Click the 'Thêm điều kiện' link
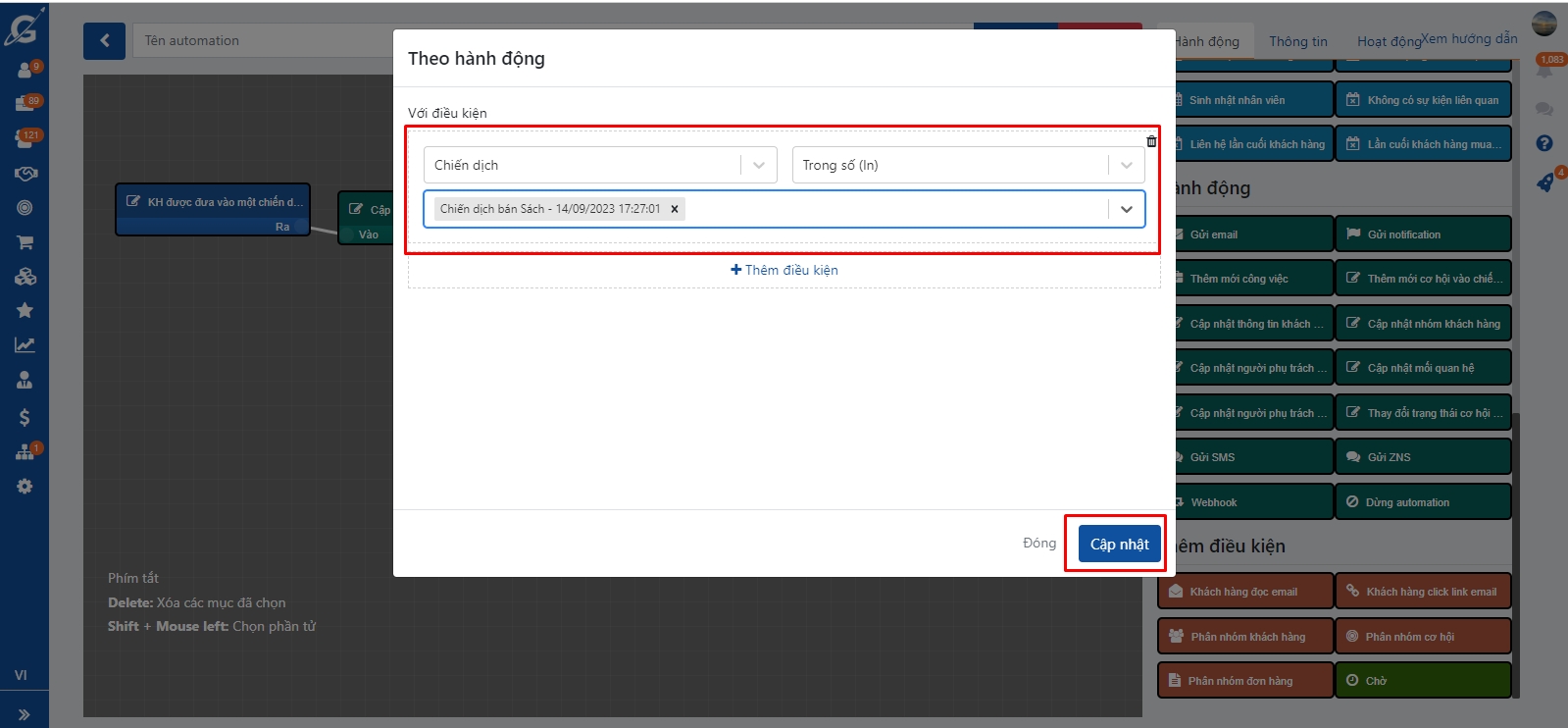 coord(784,270)
